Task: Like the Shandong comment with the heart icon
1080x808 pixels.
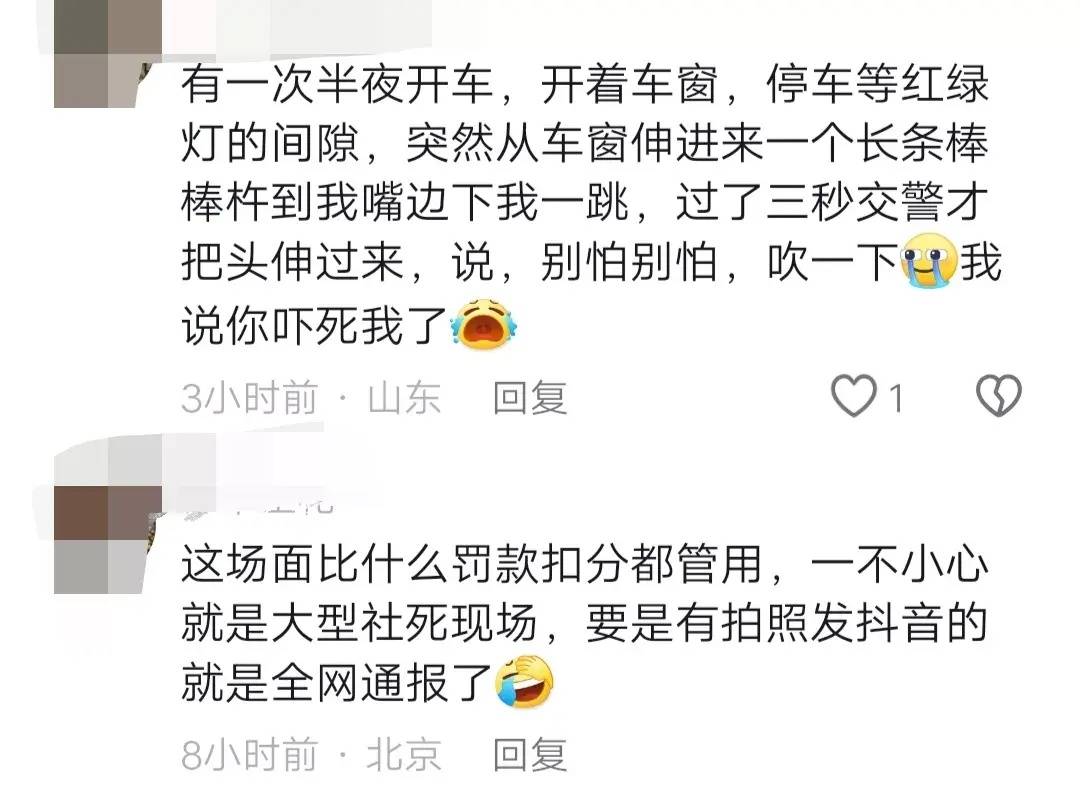Action: 853,396
